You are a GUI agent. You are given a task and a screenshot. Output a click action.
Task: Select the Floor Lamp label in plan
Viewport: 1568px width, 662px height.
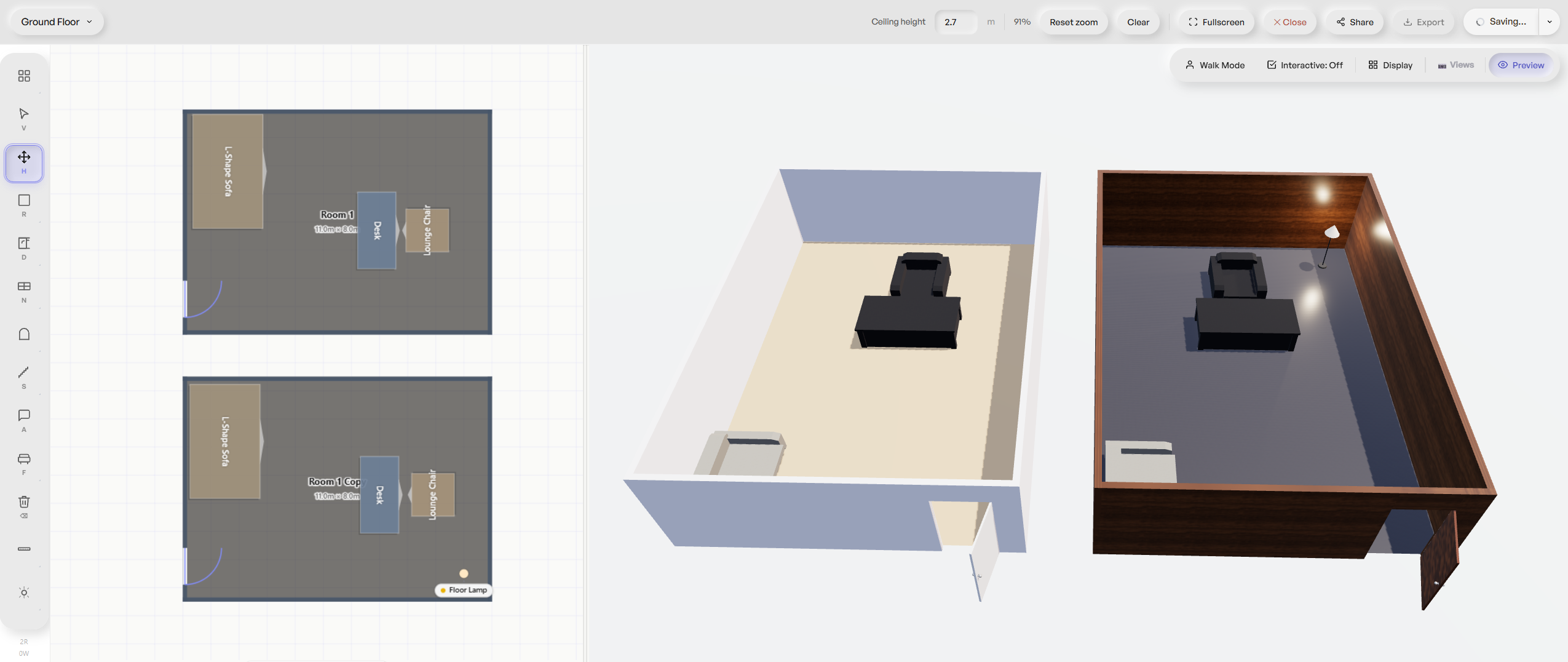click(463, 590)
